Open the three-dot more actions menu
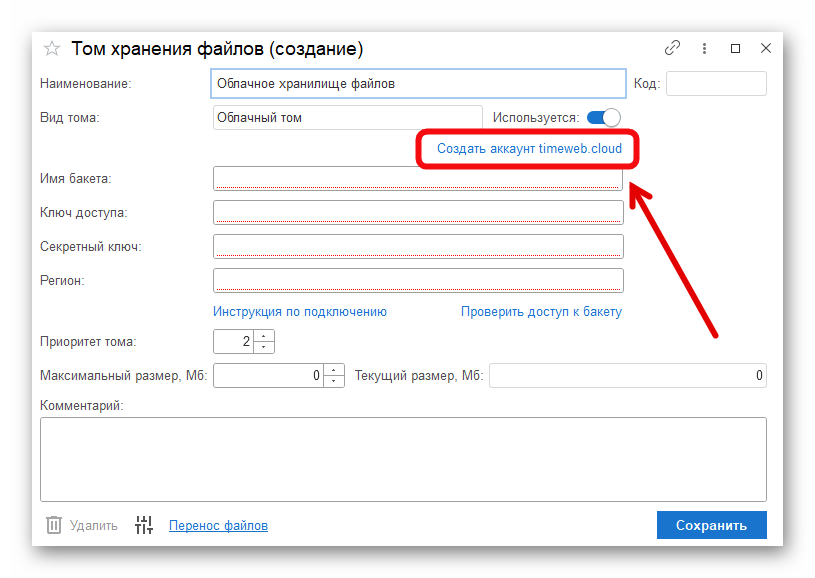 [x=704, y=48]
